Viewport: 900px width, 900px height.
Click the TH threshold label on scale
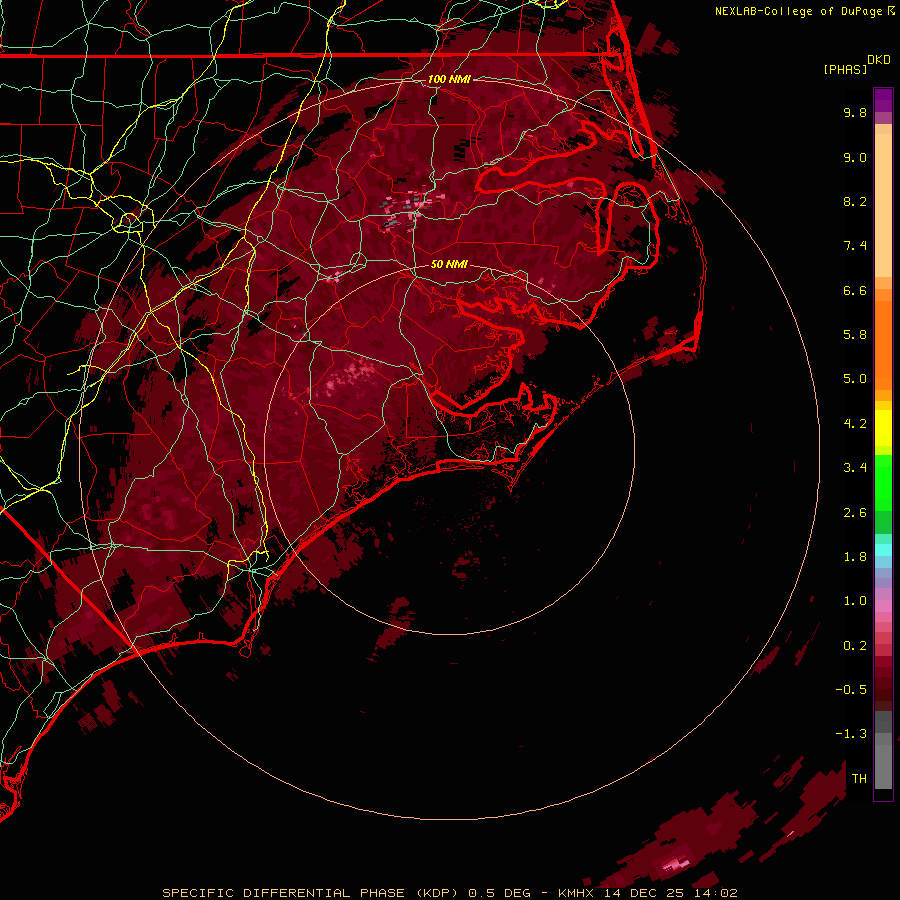click(x=859, y=779)
